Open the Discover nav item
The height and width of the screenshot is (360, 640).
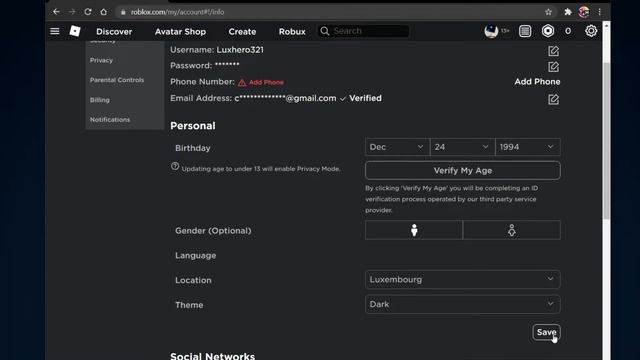pyautogui.click(x=114, y=31)
